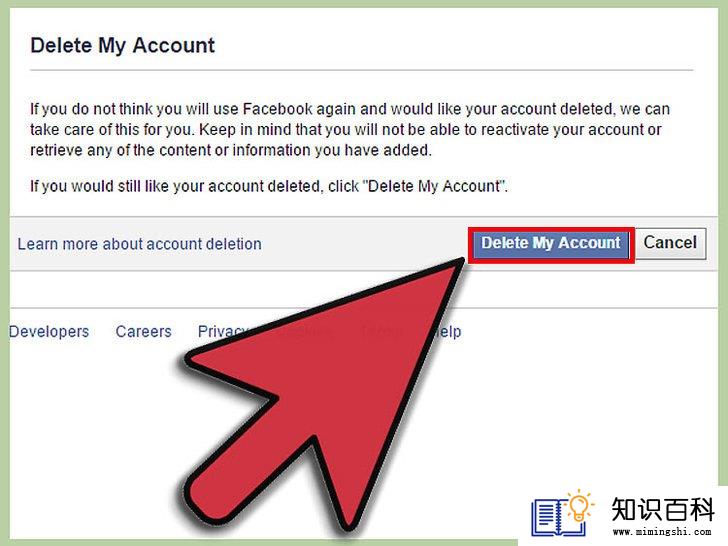Click the word Facebook in the warning paragraph
Image resolution: width=728 pixels, height=546 pixels.
coord(278,109)
